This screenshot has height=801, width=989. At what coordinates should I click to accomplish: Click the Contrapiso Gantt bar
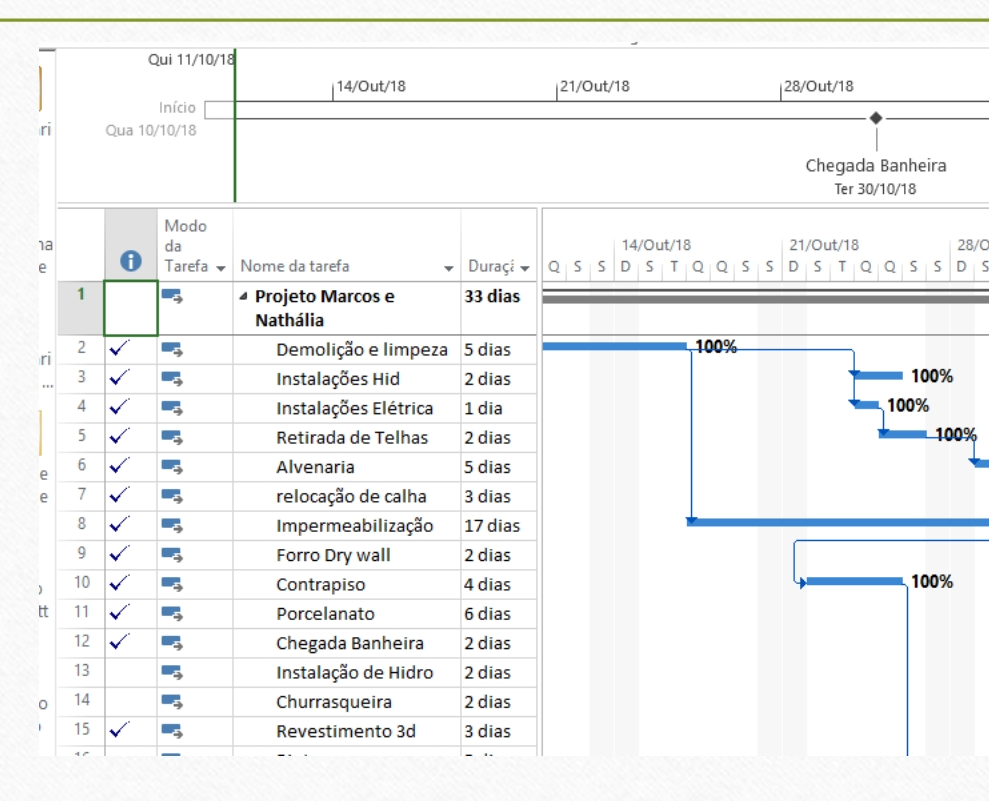click(x=854, y=581)
